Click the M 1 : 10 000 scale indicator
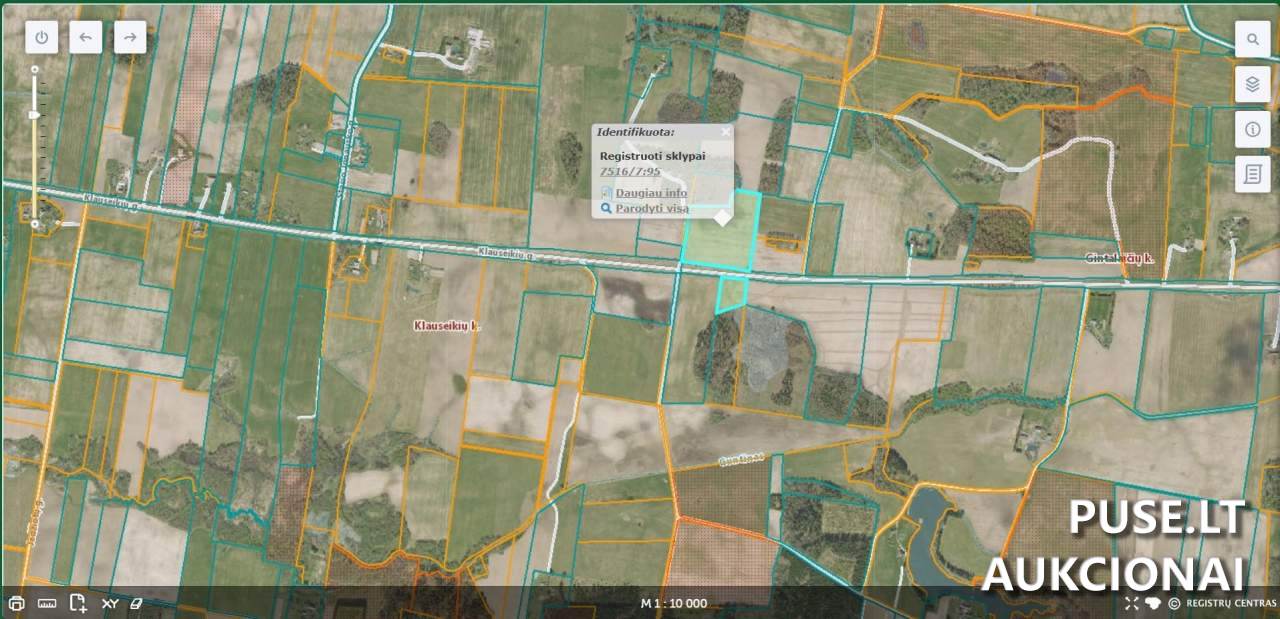Viewport: 1280px width, 619px height. click(674, 603)
